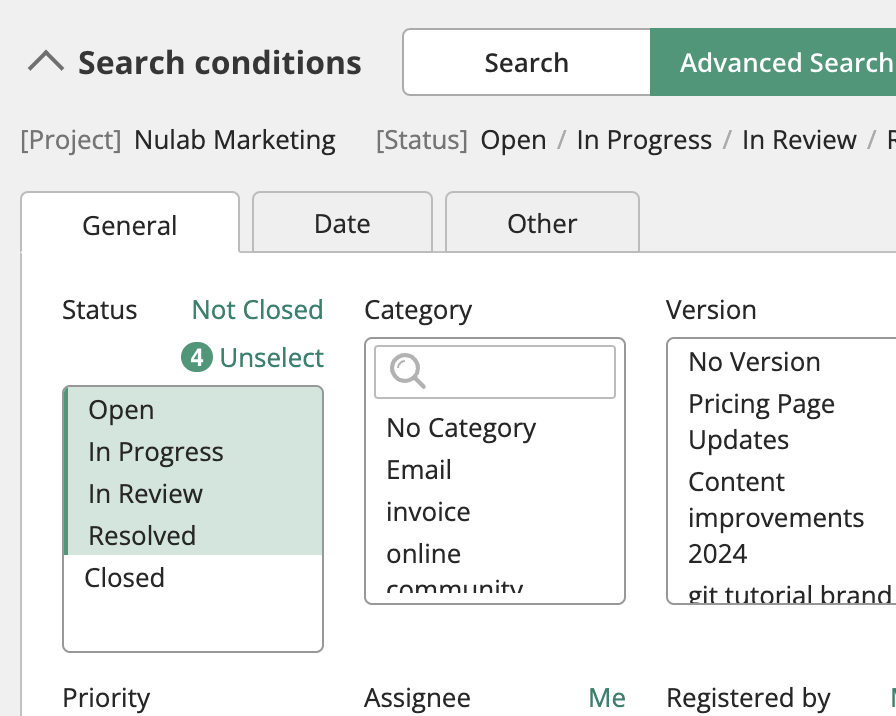896x716 pixels.
Task: Deselect the Open status option
Action: tap(121, 410)
